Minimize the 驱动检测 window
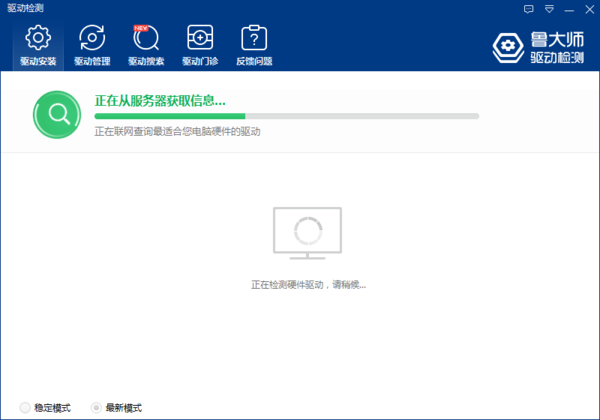Image resolution: width=600 pixels, height=420 pixels. [x=567, y=8]
